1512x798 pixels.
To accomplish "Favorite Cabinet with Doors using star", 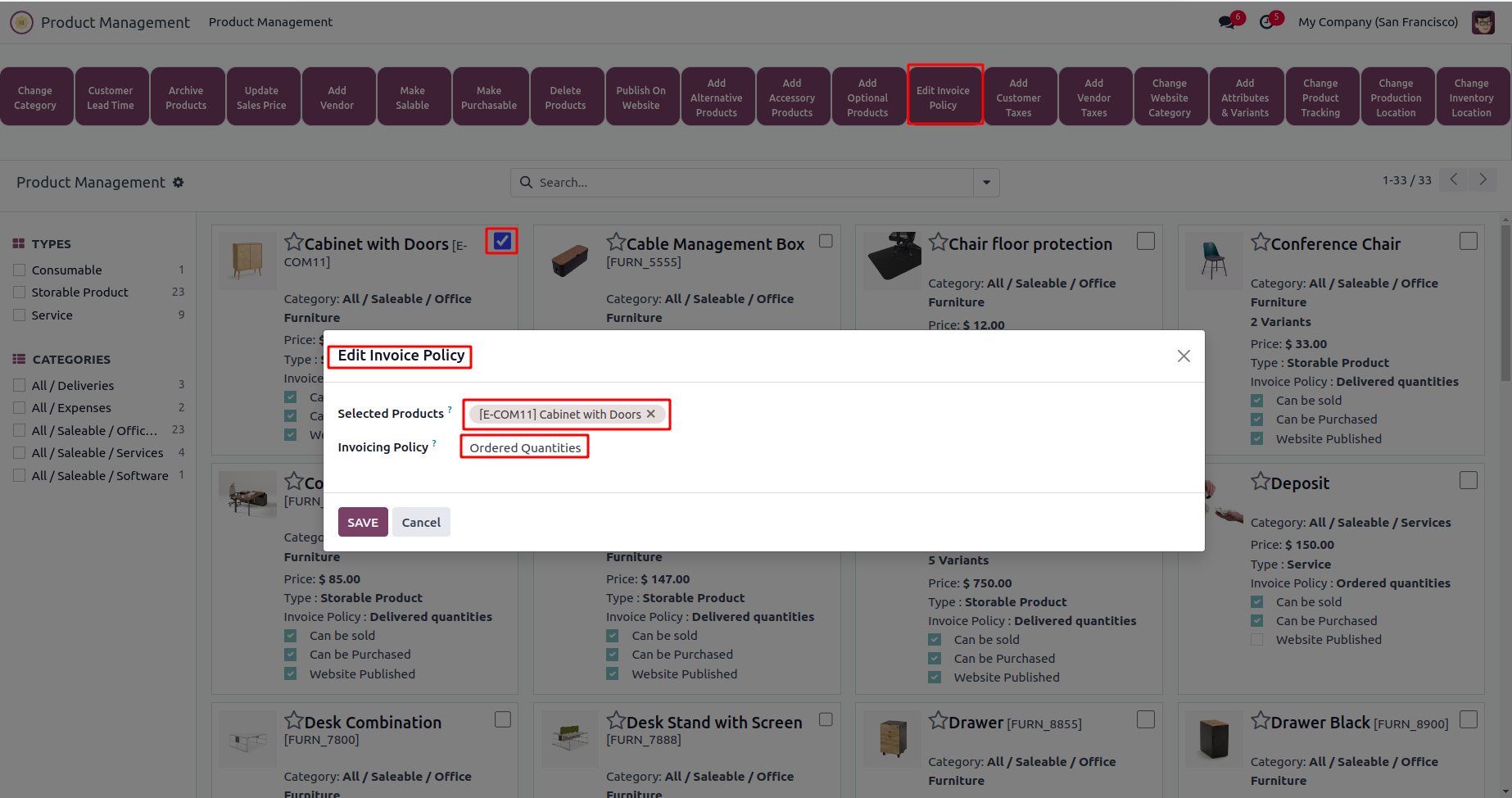I will click(x=293, y=243).
